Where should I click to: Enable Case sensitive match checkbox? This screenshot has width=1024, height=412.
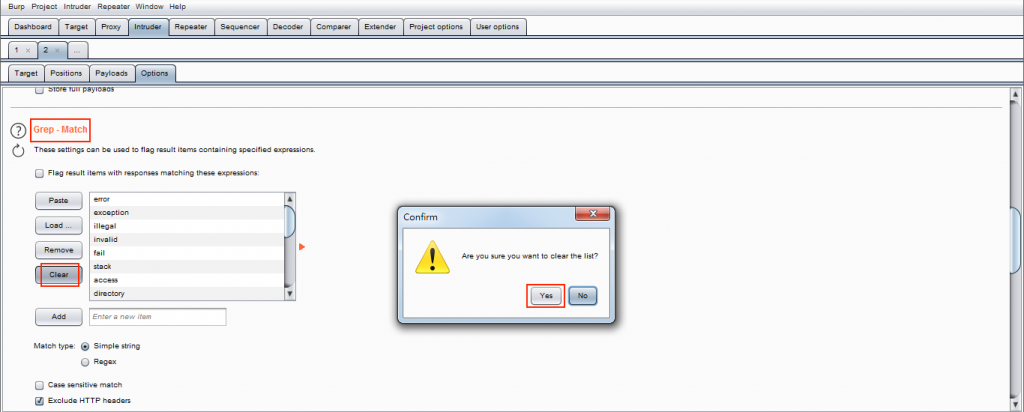[39, 385]
